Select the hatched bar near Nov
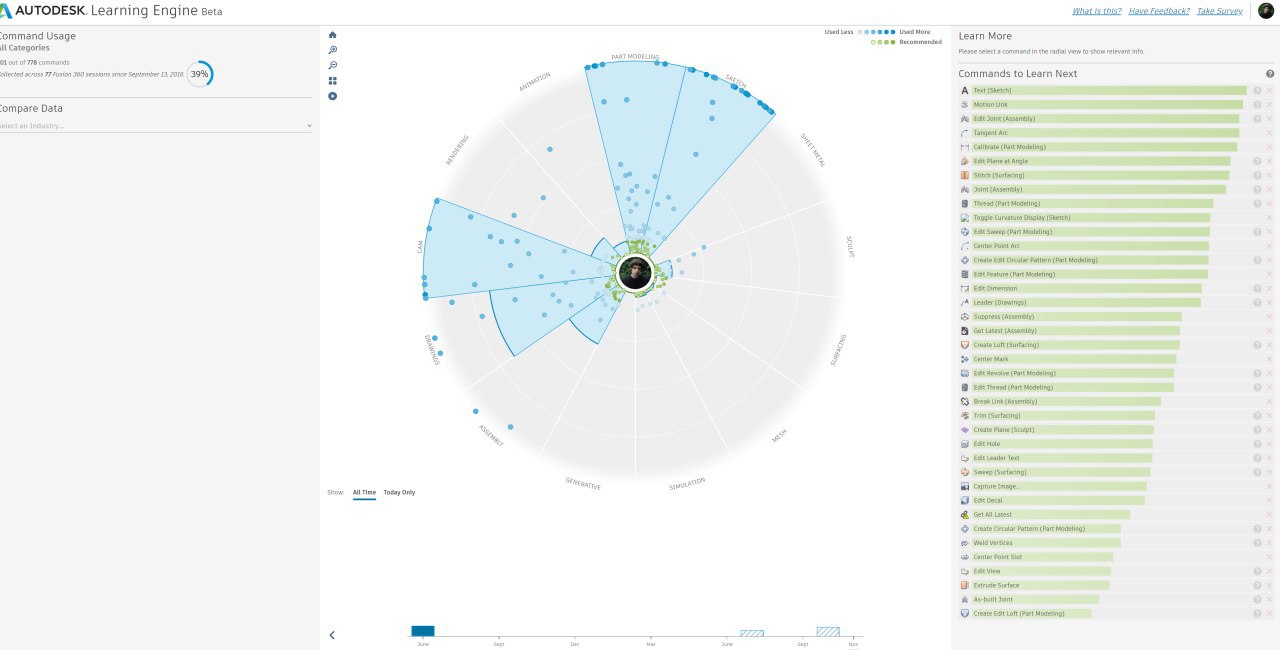The image size is (1280, 650). 828,631
